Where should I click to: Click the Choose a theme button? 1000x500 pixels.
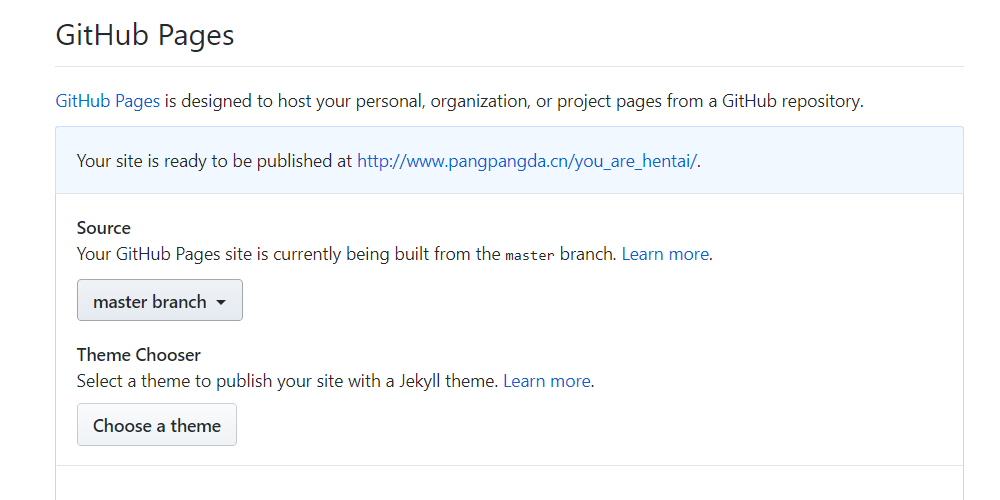click(157, 425)
